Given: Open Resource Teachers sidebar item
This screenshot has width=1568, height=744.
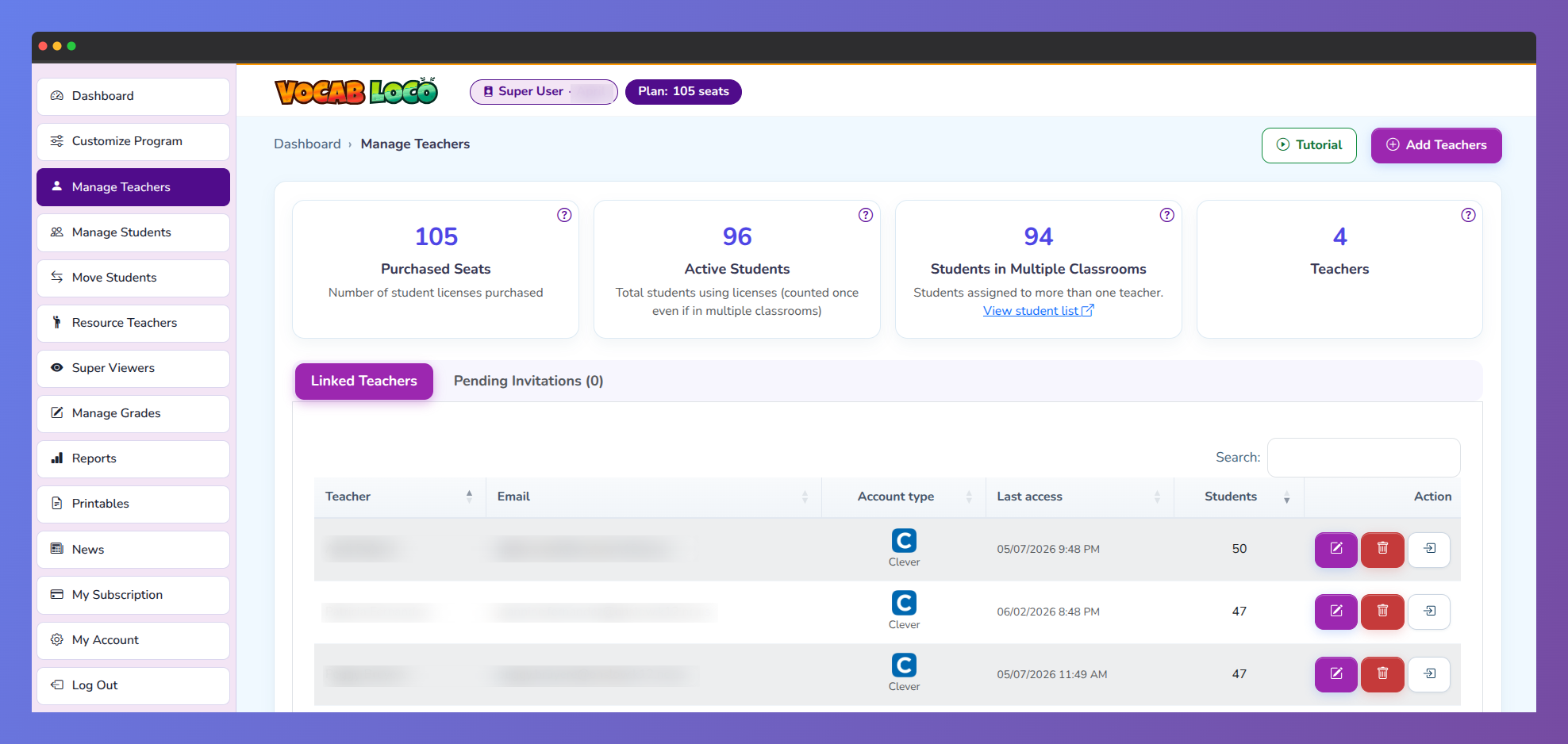Looking at the screenshot, I should point(133,323).
